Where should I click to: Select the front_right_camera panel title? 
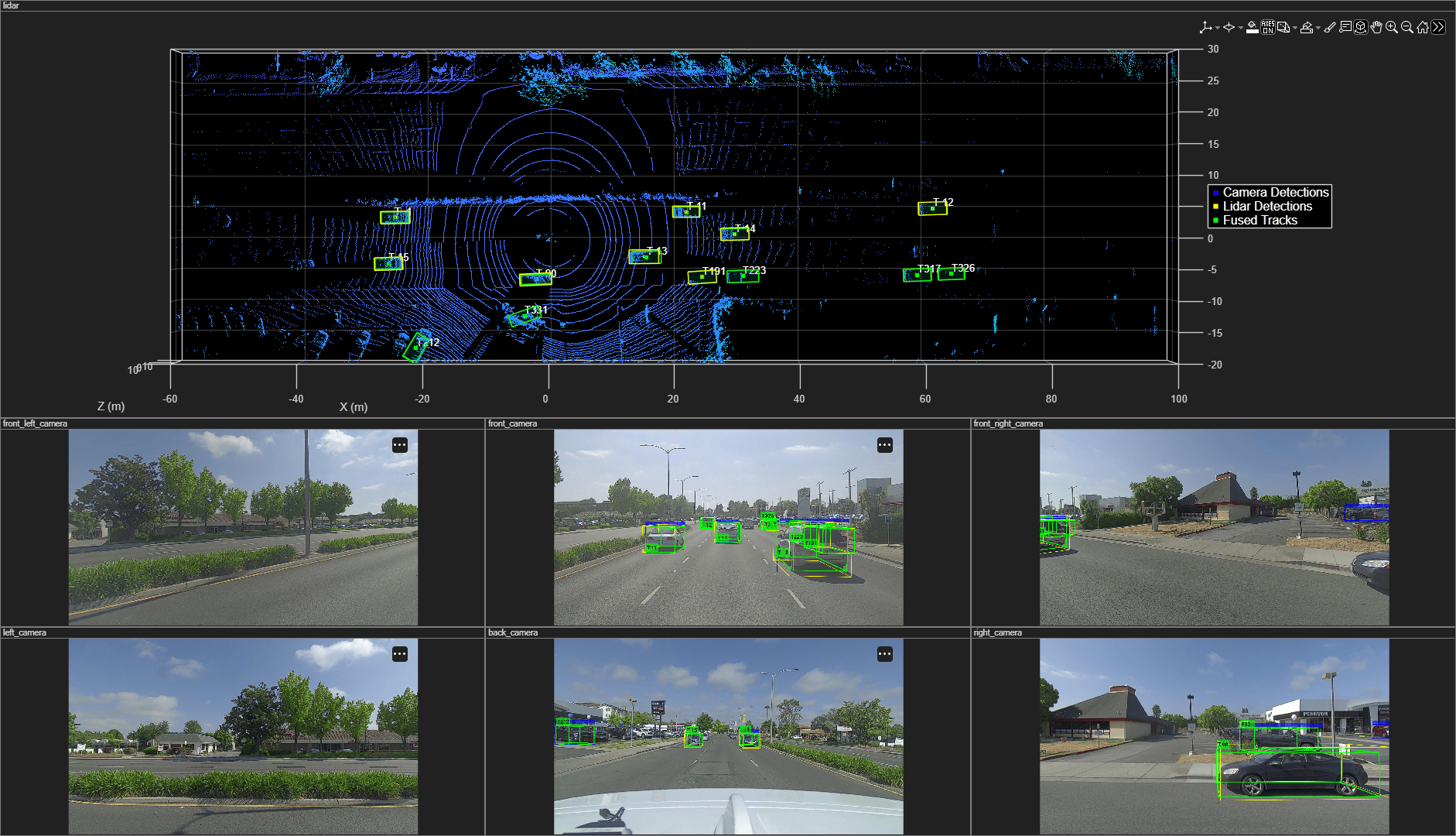point(1008,423)
